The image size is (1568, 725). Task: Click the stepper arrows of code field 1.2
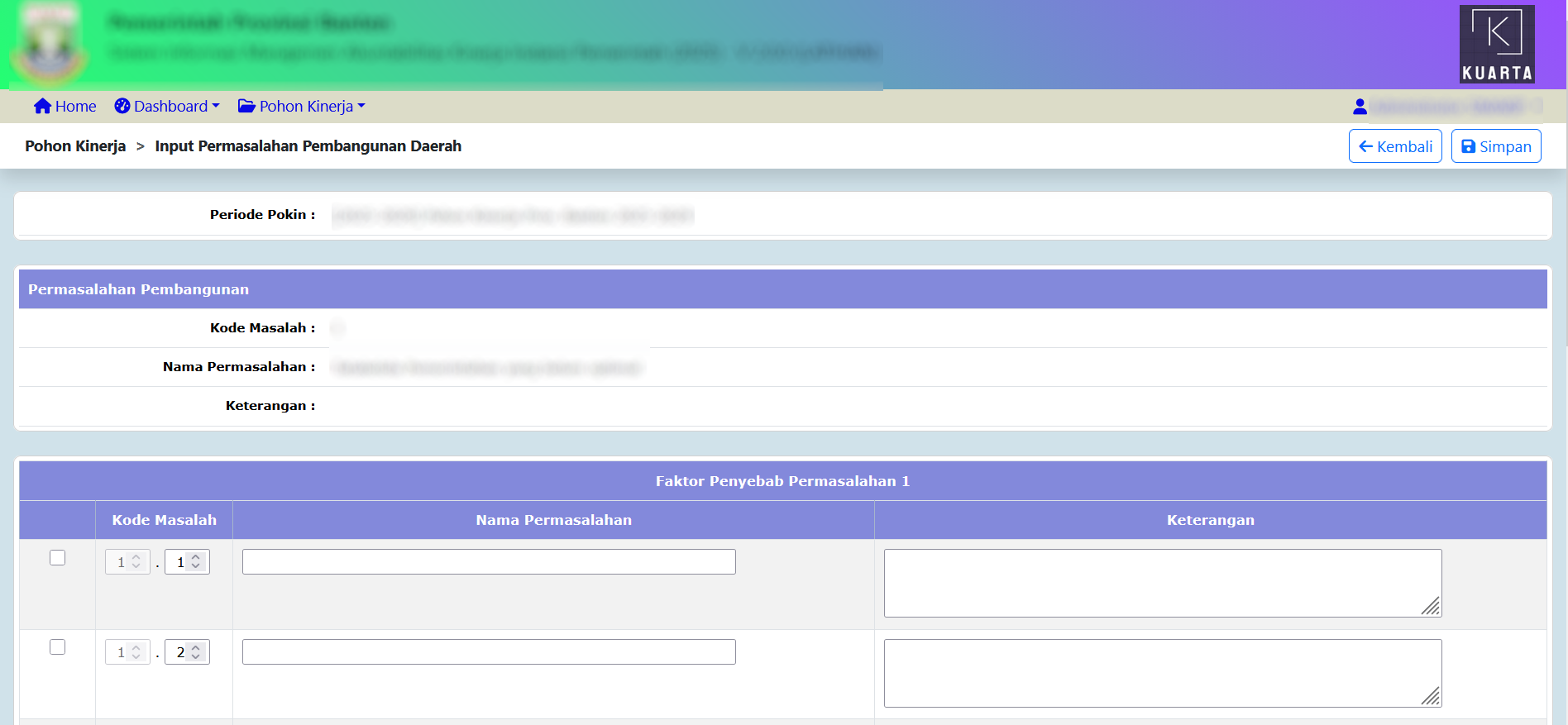coord(196,652)
